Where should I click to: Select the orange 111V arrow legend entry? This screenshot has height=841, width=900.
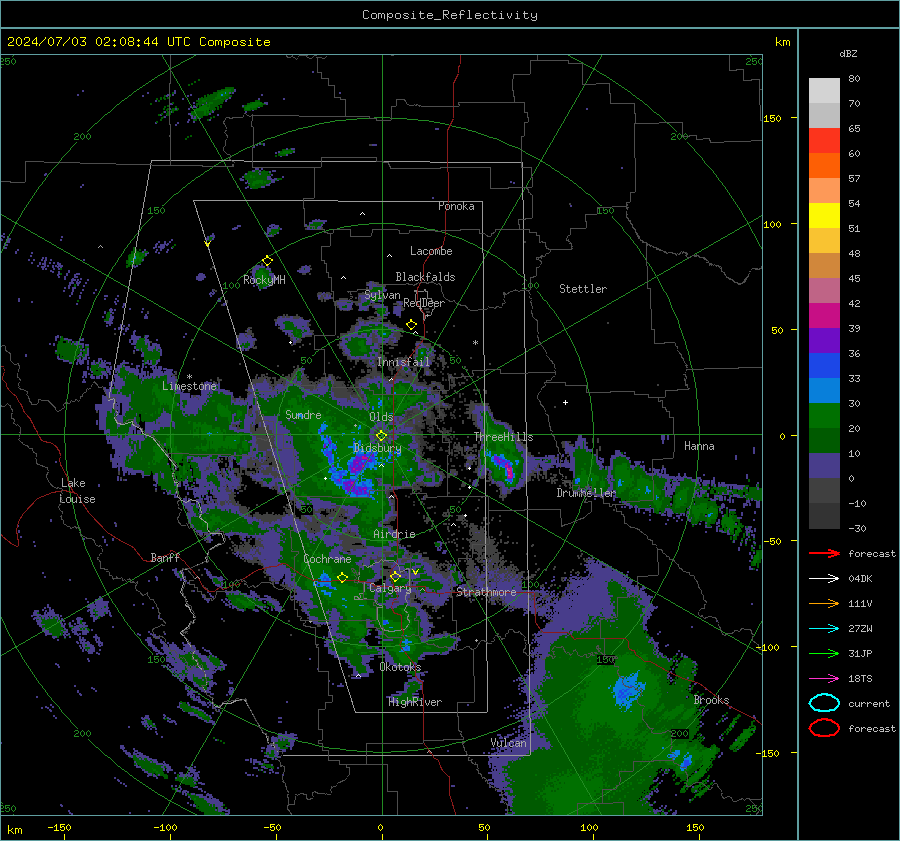(x=824, y=603)
